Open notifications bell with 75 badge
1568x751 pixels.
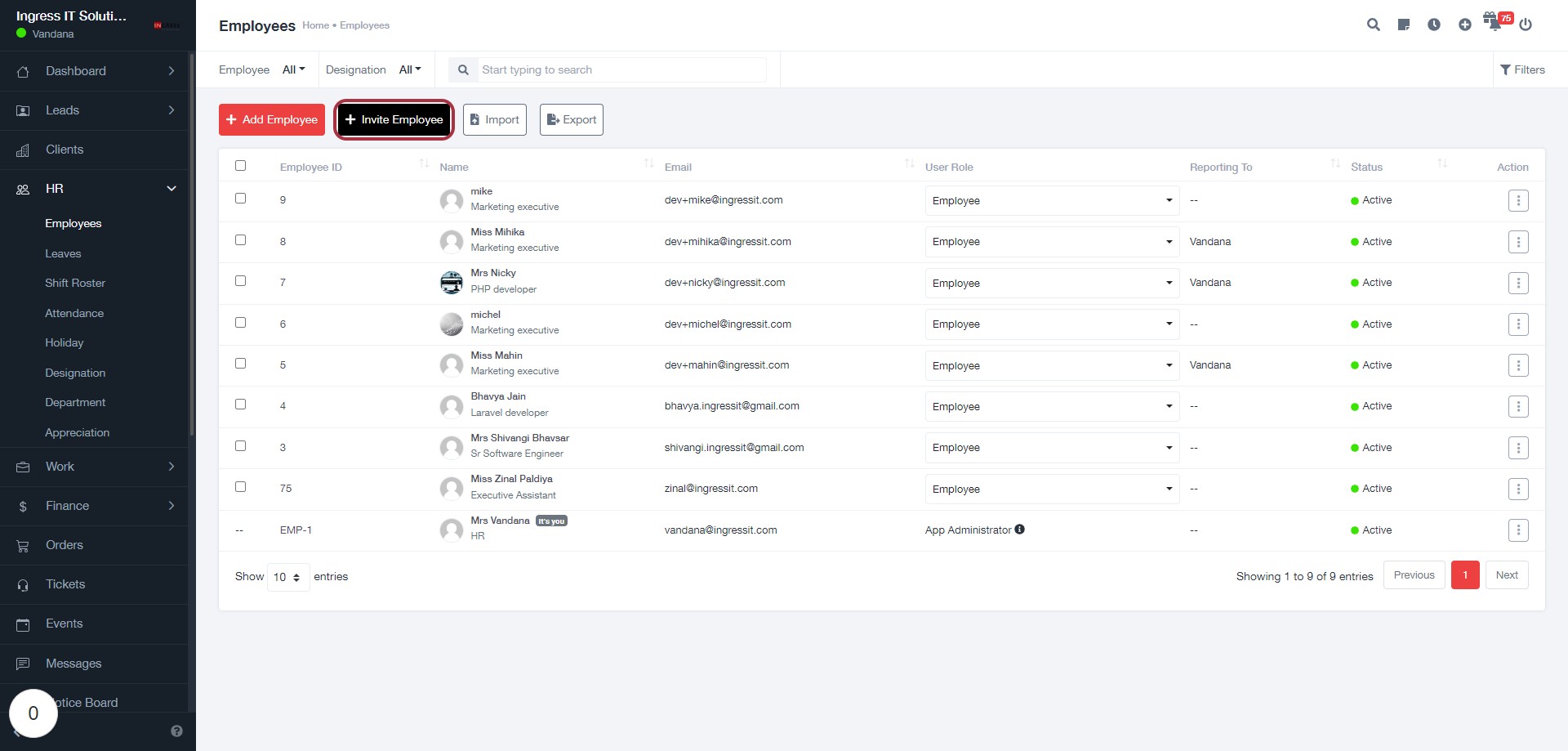[x=1496, y=22]
